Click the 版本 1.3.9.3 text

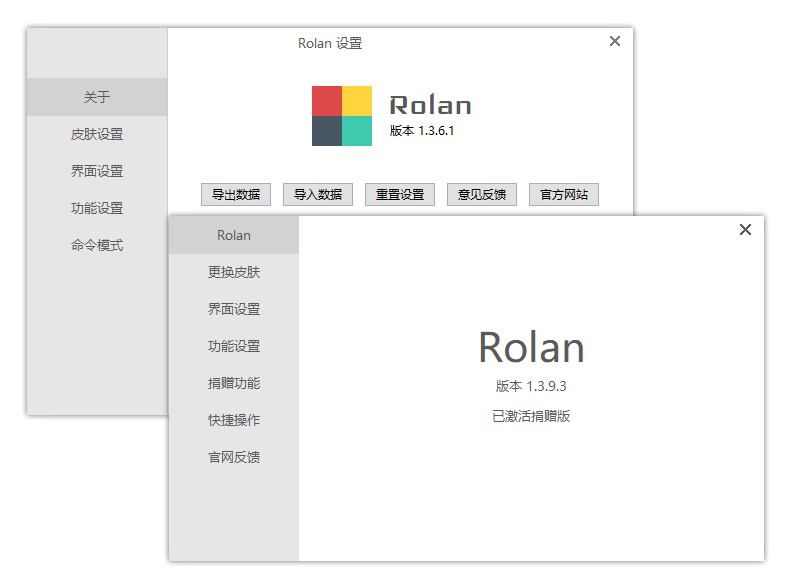531,386
